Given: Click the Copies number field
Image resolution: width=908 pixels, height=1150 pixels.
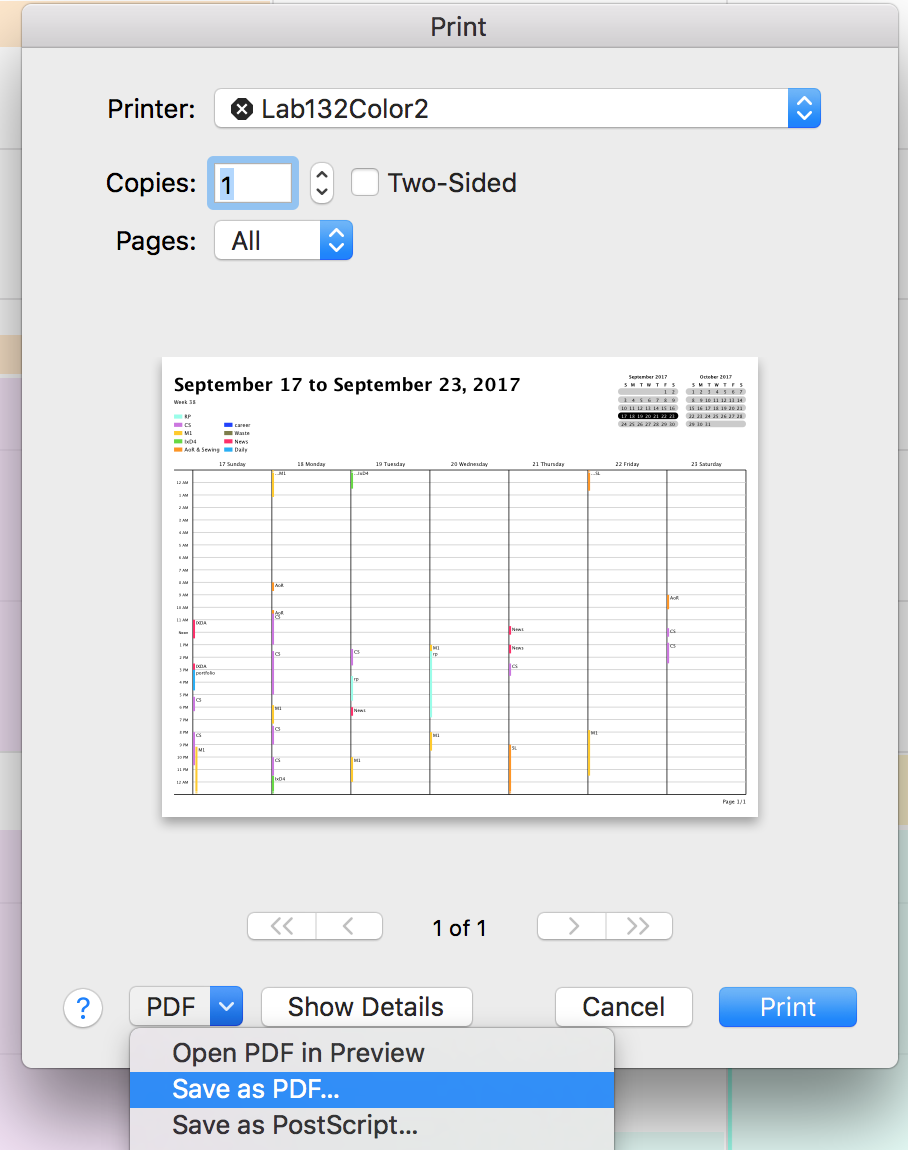Looking at the screenshot, I should (x=253, y=184).
